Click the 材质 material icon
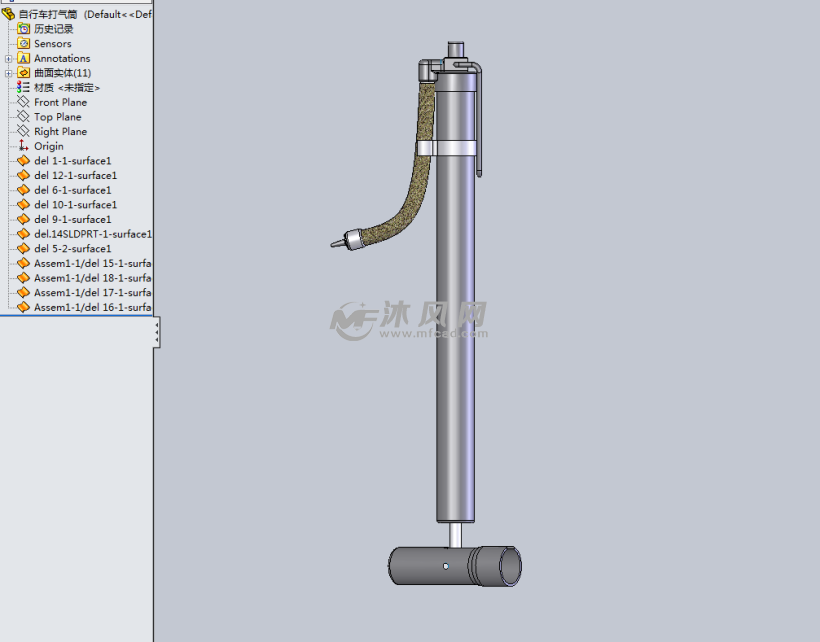820x642 pixels. tap(24, 88)
